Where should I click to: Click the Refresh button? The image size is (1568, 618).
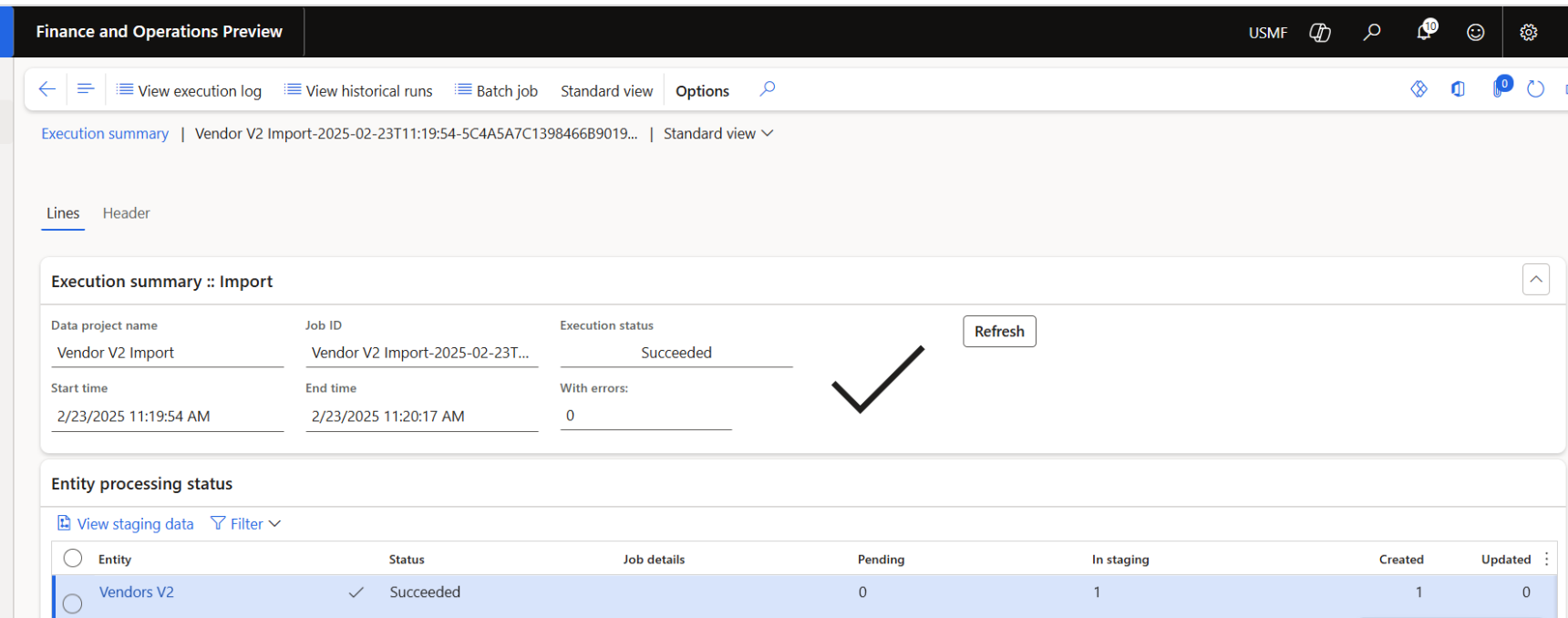coord(999,331)
